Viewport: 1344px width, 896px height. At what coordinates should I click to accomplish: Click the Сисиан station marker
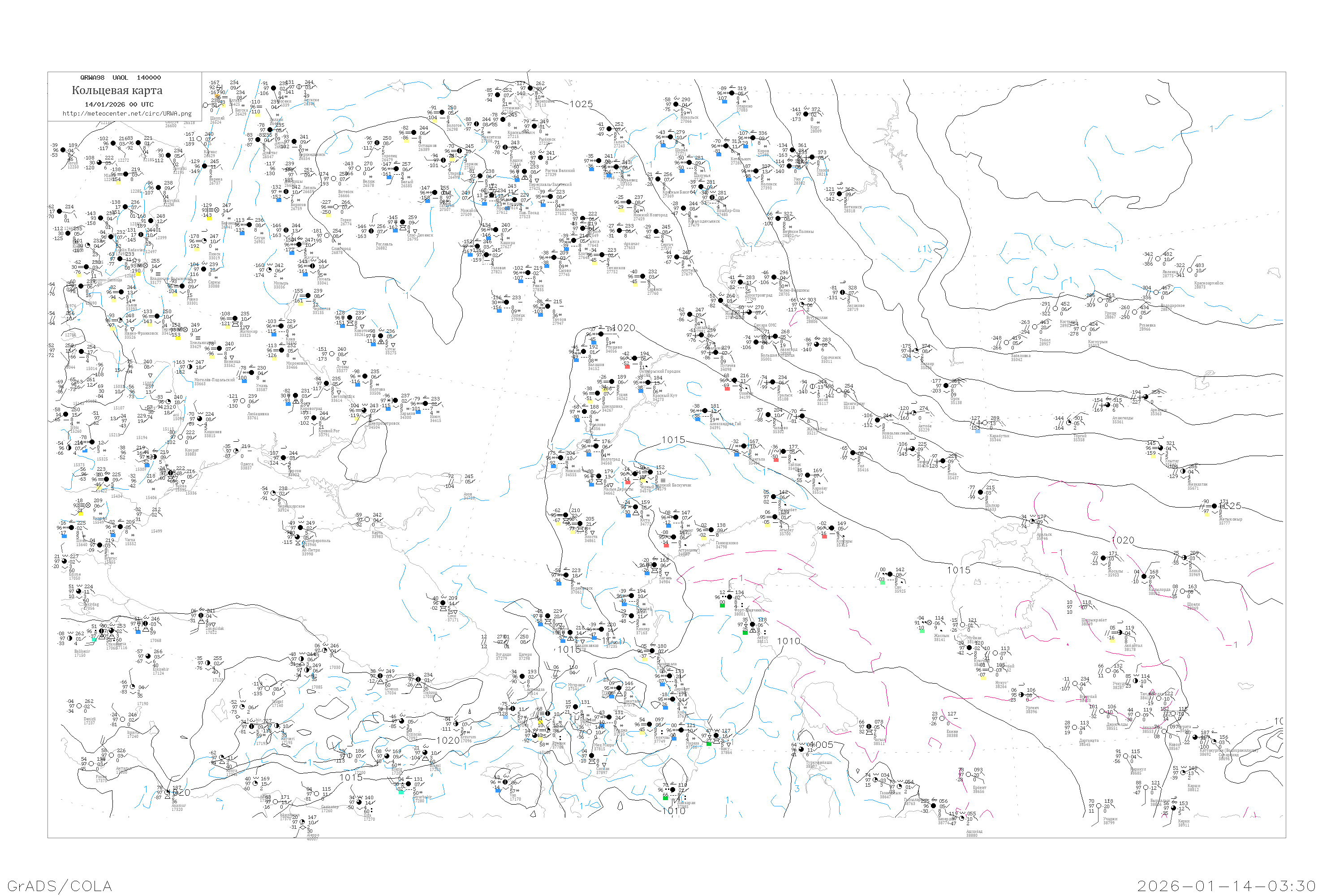591,756
